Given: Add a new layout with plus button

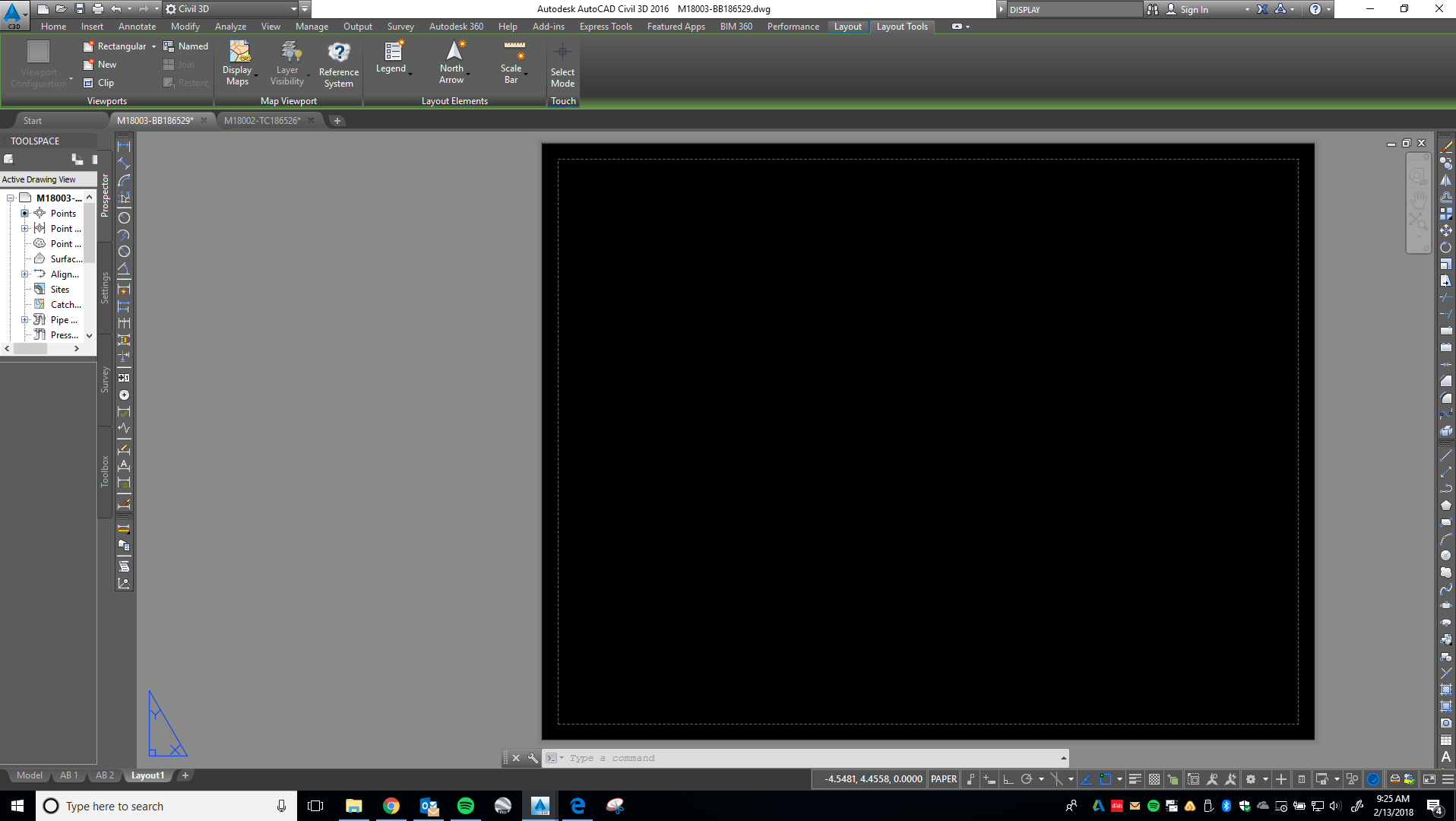Looking at the screenshot, I should [x=185, y=775].
